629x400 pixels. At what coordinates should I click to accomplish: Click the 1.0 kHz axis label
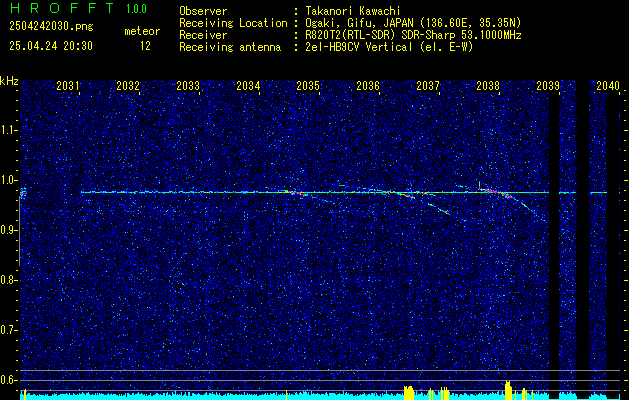point(9,180)
